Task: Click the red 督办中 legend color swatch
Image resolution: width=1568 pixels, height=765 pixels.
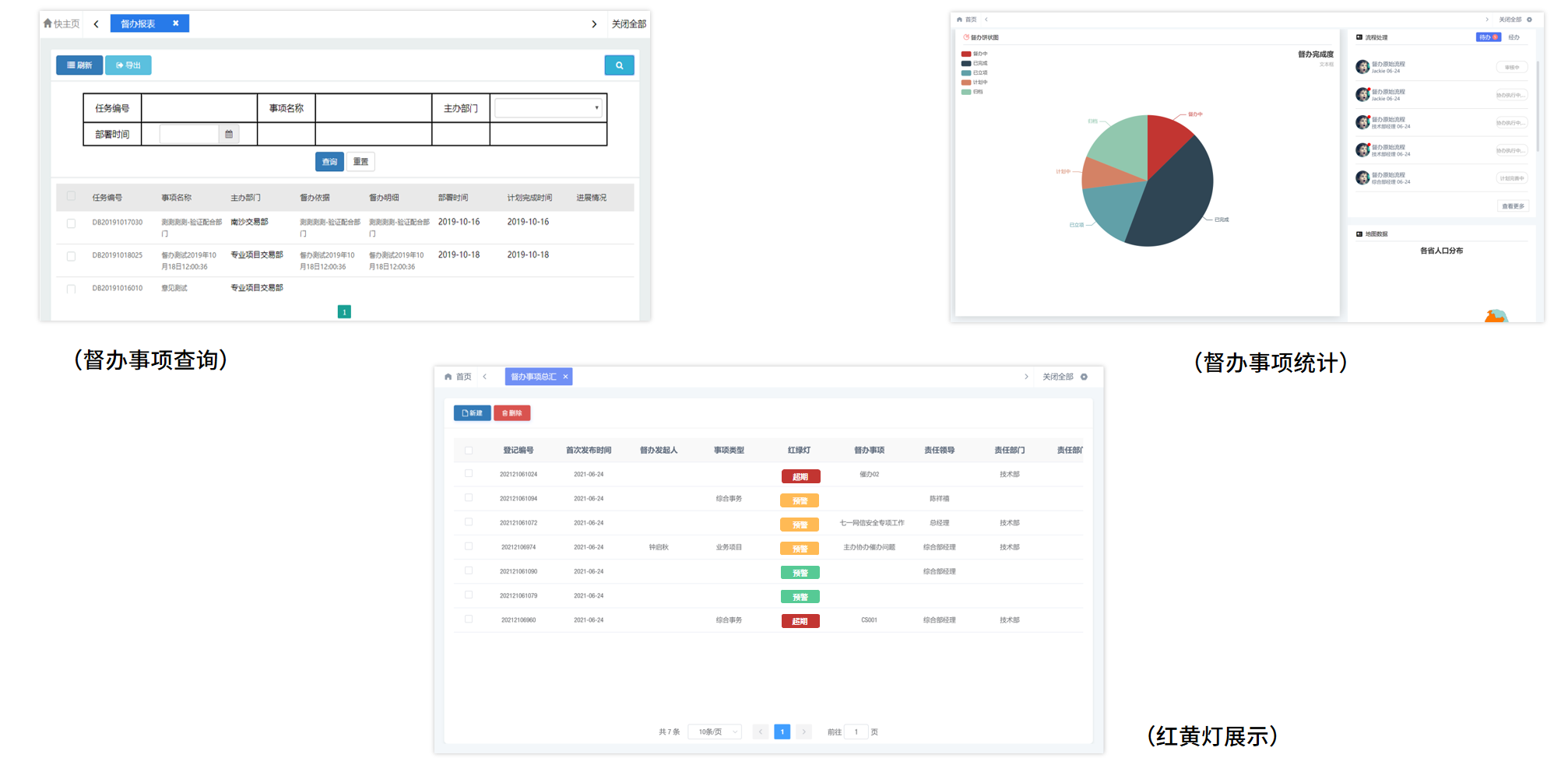Action: coord(966,54)
